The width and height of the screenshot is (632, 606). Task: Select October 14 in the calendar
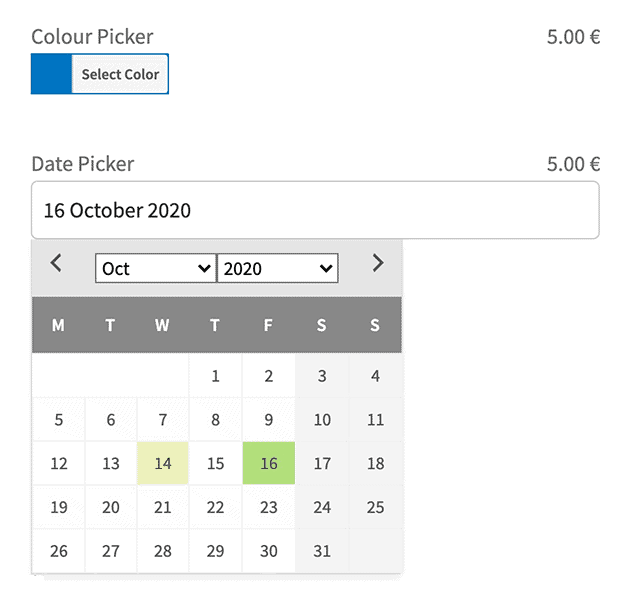(163, 463)
